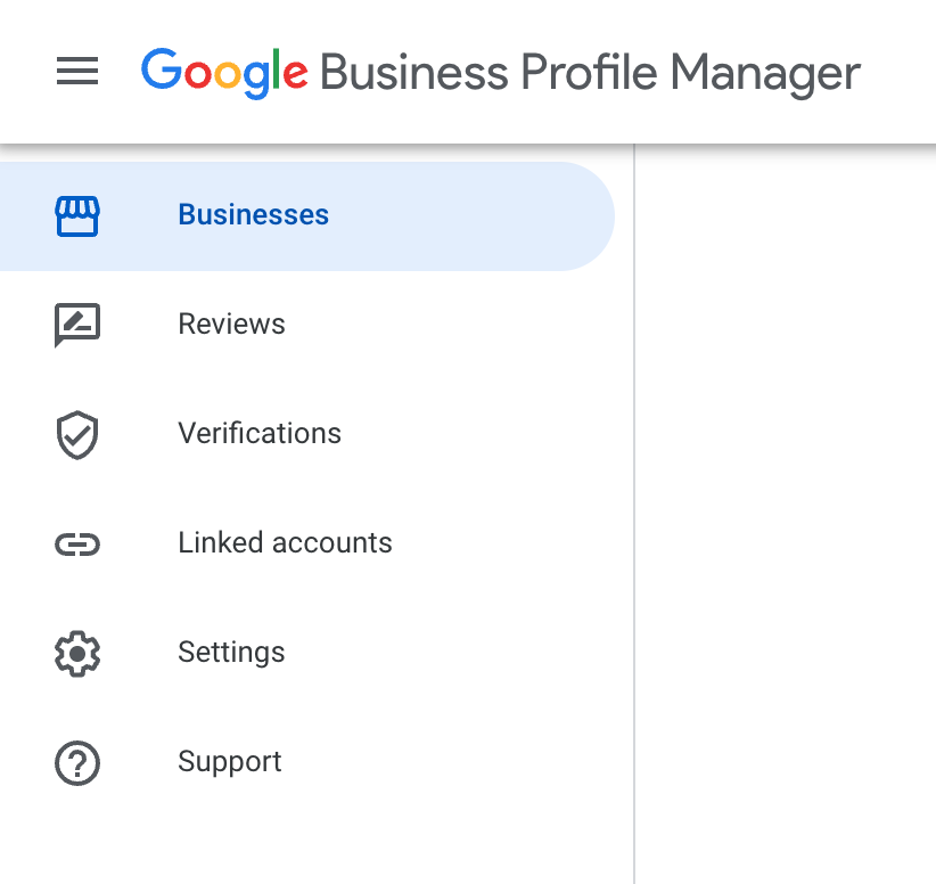Click the Support question mark icon
Screen dimensions: 936x884
pyautogui.click(x=77, y=761)
